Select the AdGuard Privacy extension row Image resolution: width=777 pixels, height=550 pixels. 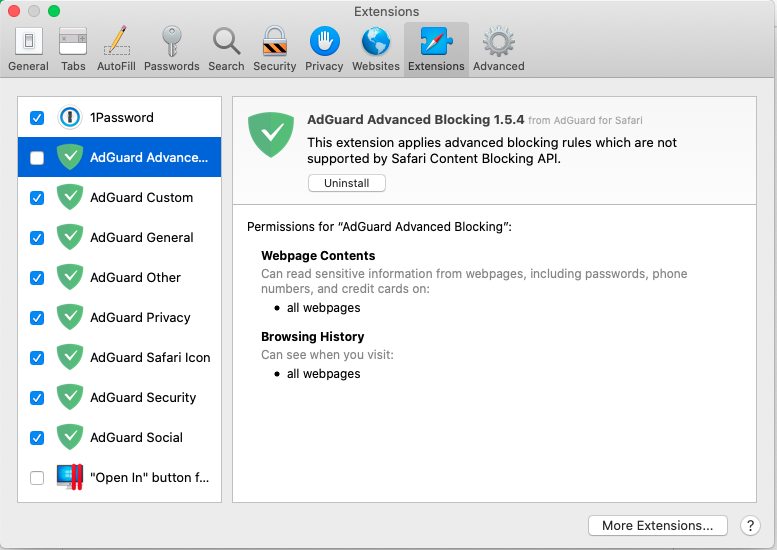click(x=119, y=317)
